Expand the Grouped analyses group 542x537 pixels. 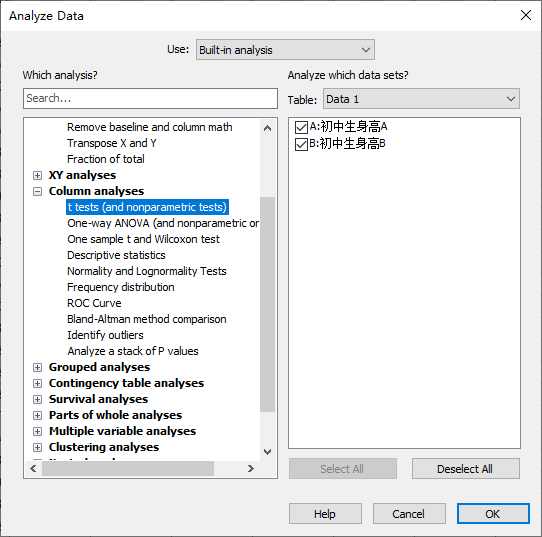tap(37, 367)
